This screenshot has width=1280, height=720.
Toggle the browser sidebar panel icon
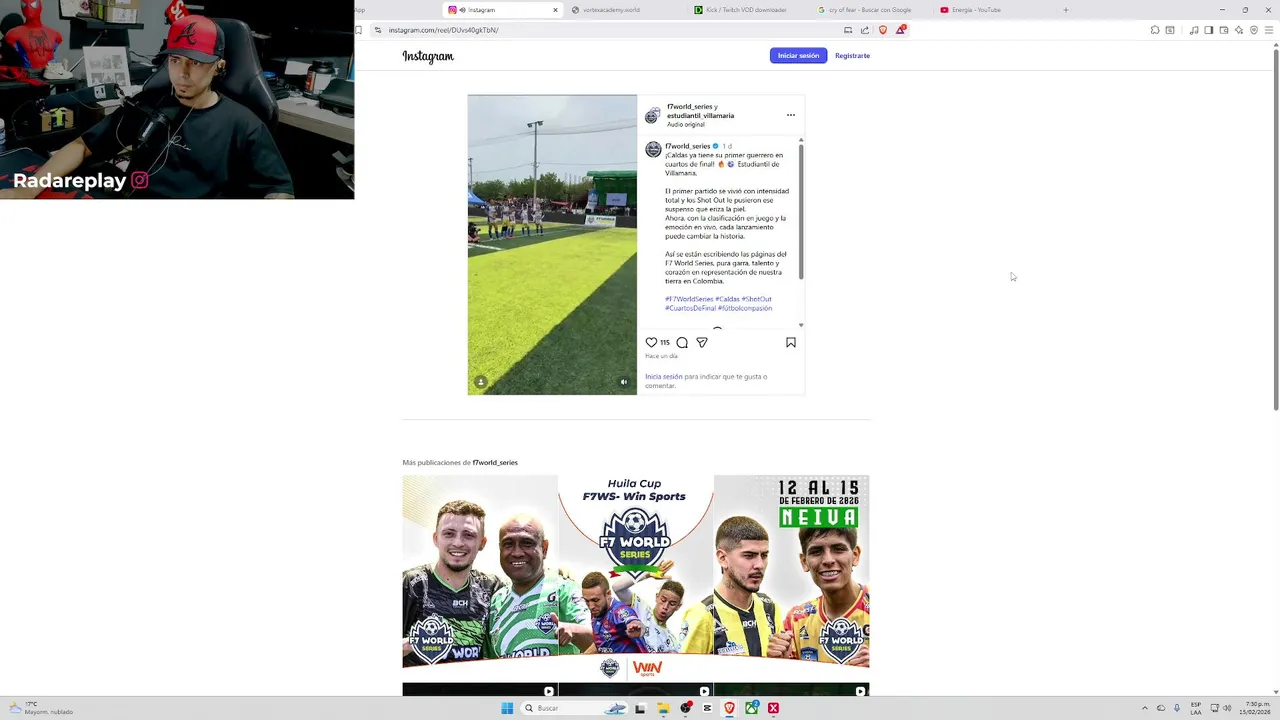pos(1208,30)
